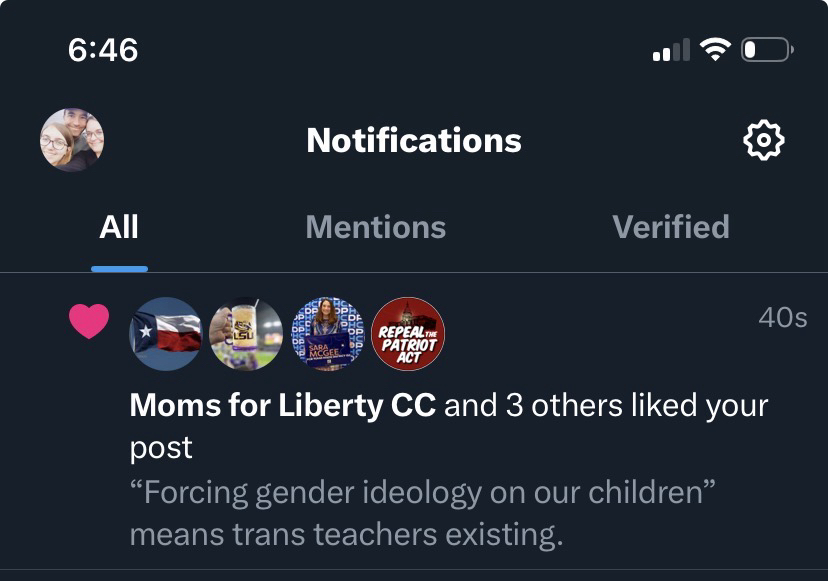Open the "and 3 others liked" text
The height and width of the screenshot is (581, 828).
click(x=605, y=406)
